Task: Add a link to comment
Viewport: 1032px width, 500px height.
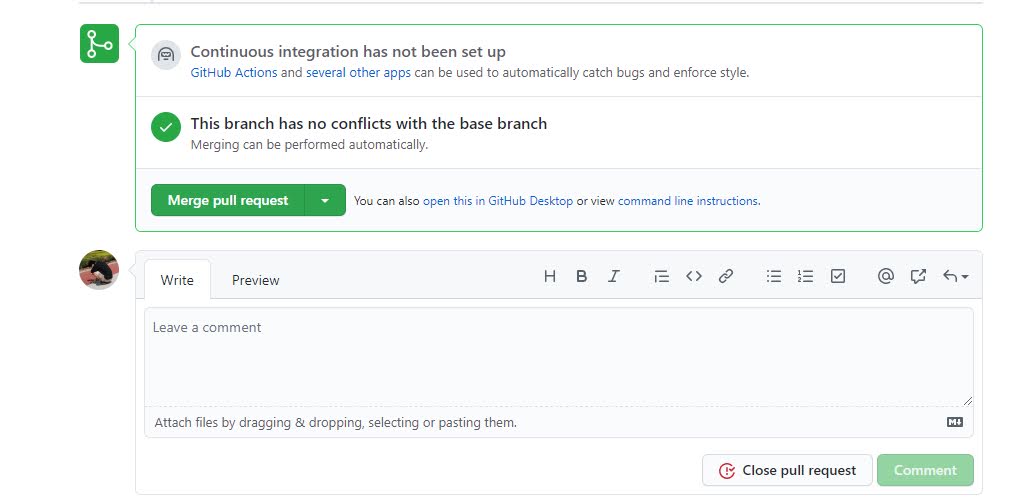Action: tap(726, 277)
